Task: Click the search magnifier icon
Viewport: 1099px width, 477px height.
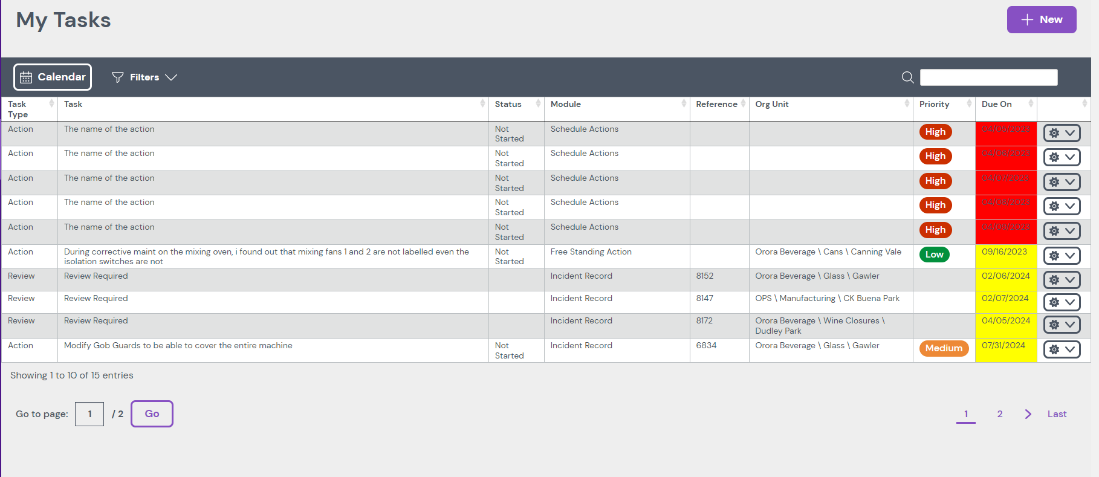Action: pyautogui.click(x=907, y=77)
